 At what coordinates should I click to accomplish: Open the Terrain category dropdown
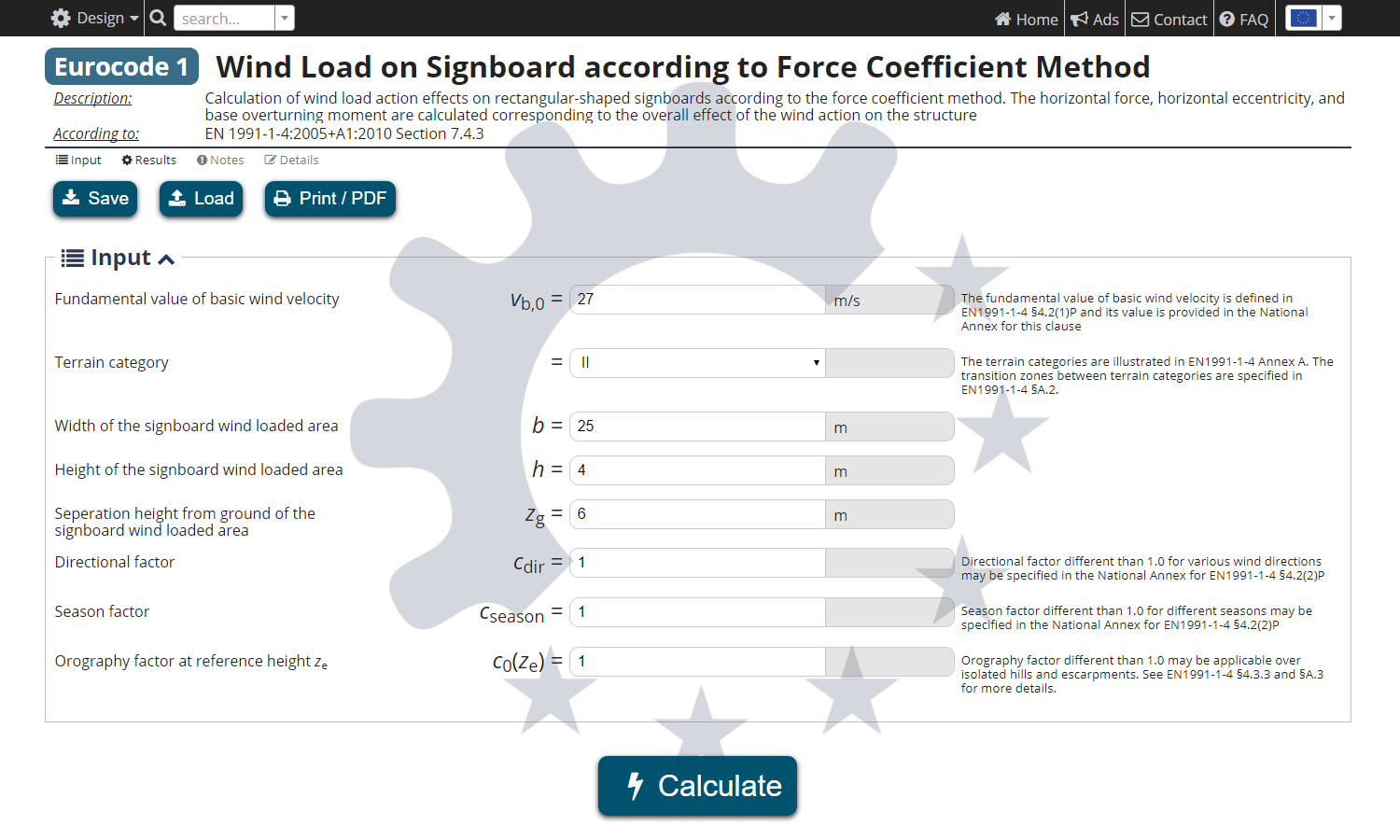click(697, 362)
